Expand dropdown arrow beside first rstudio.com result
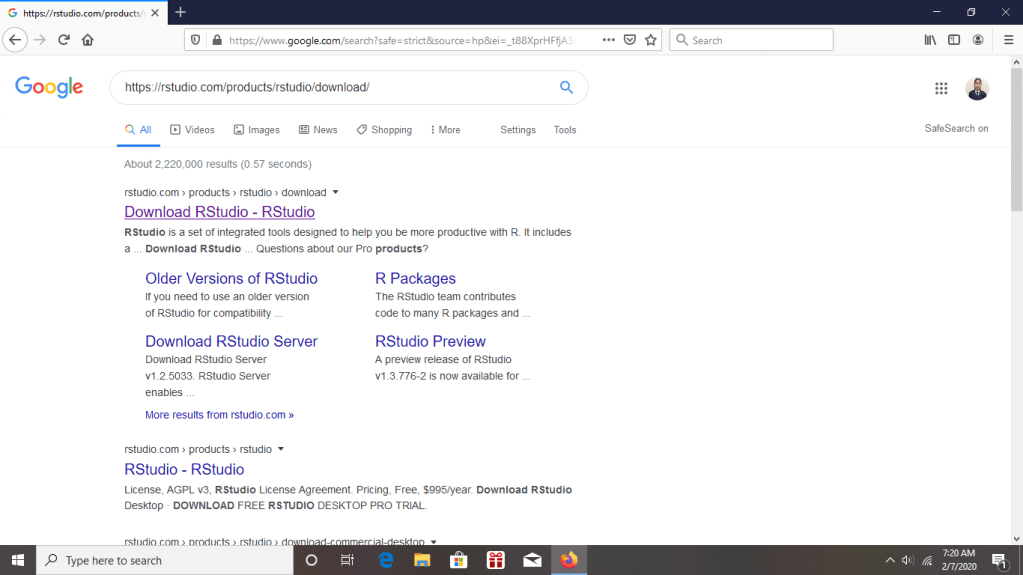Image resolution: width=1023 pixels, height=575 pixels. coord(336,192)
